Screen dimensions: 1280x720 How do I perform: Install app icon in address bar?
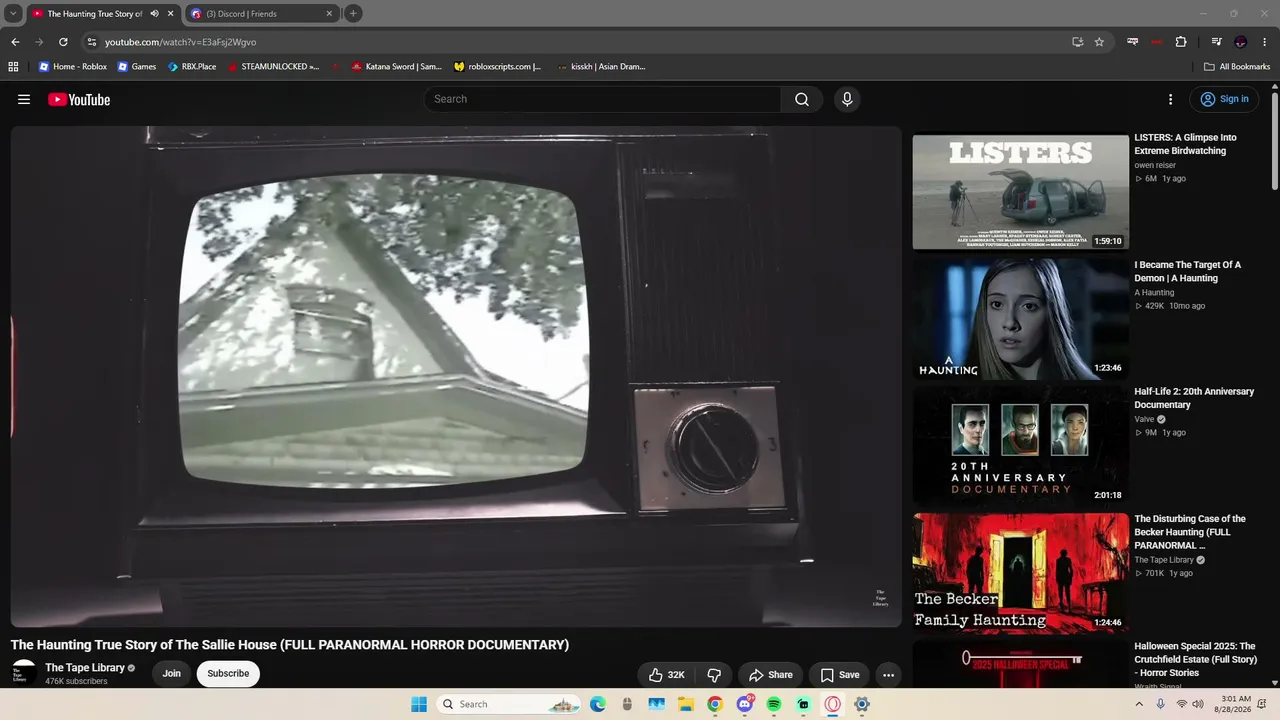coord(1077,42)
